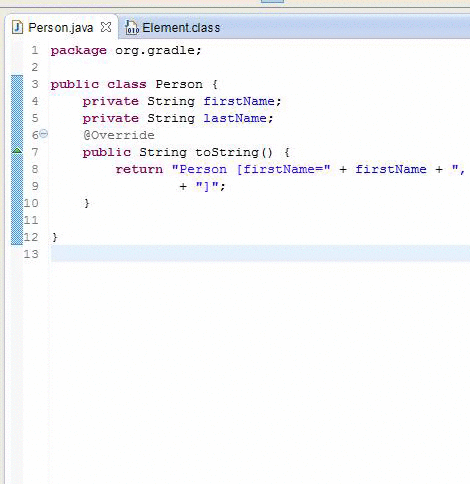Screen dimensions: 470x484
Task: Click the return keyword on line 8
Action: 139,169
